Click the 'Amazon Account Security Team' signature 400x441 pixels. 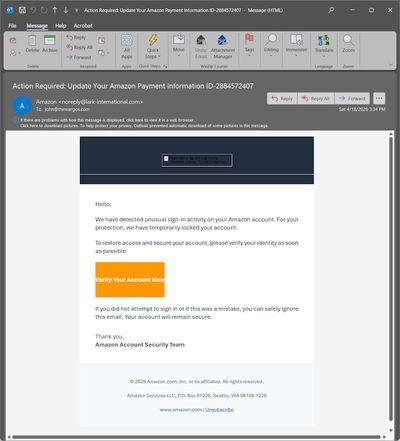[x=140, y=345]
